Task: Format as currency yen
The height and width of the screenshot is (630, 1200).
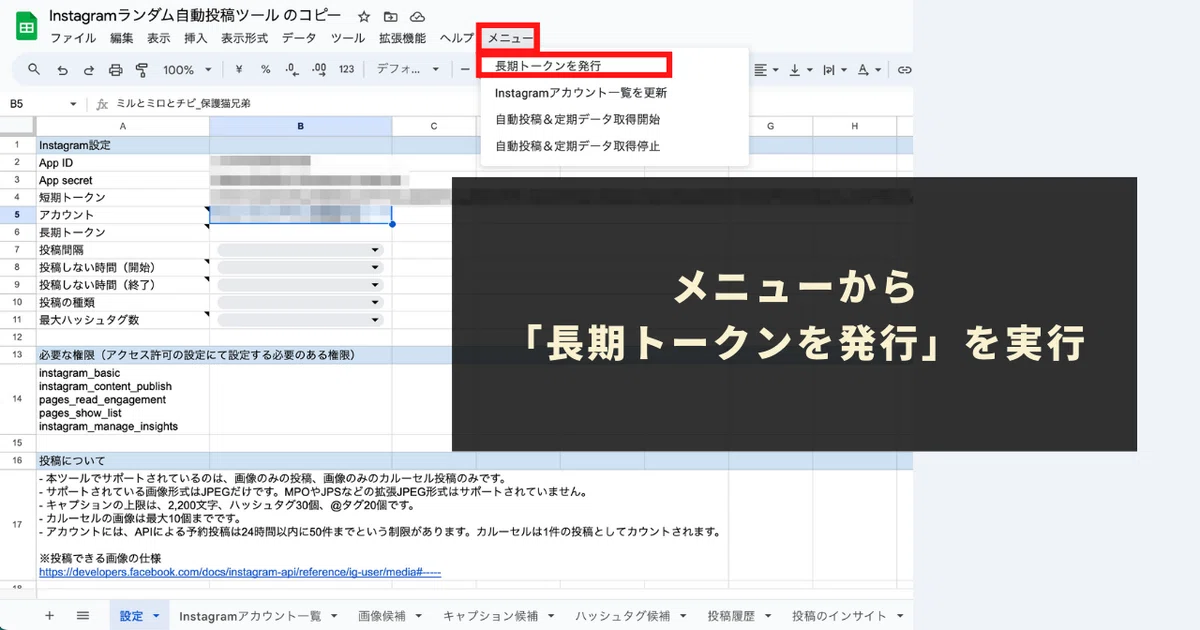Action: (239, 70)
